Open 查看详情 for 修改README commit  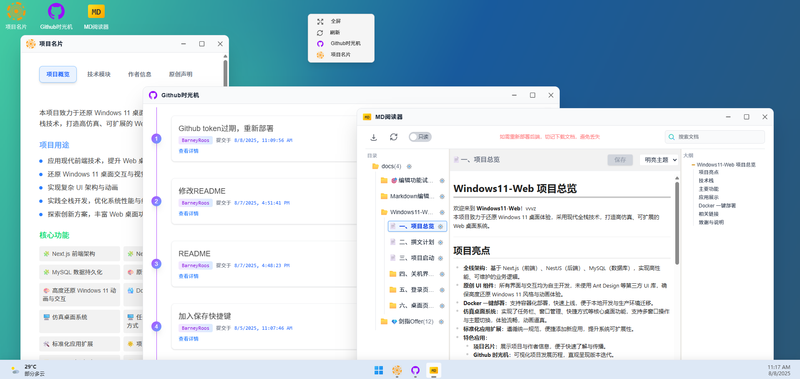(x=188, y=214)
